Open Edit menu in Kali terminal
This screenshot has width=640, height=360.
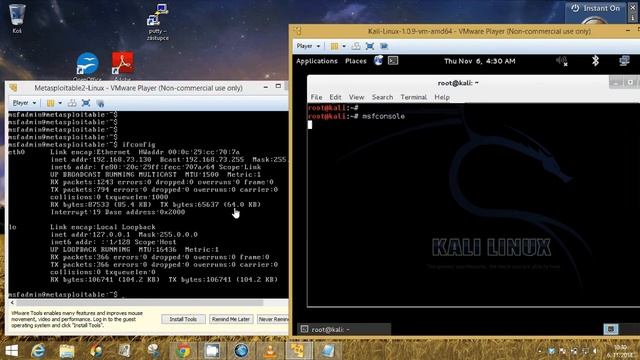click(335, 97)
